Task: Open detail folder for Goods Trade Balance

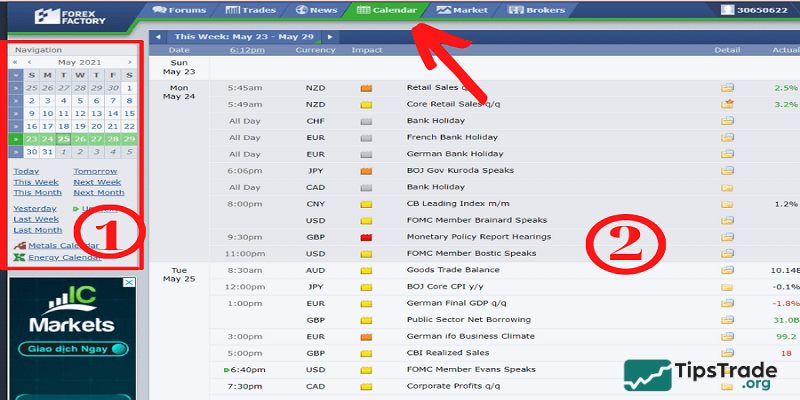Action: pyautogui.click(x=727, y=270)
